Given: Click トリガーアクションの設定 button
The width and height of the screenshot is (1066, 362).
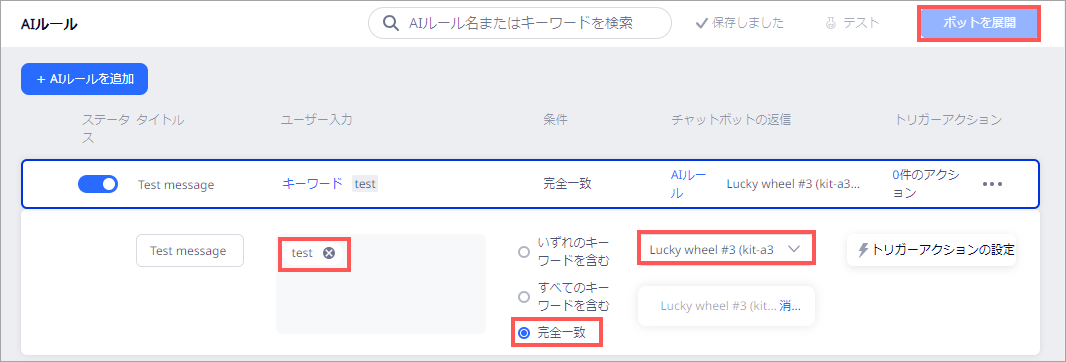Looking at the screenshot, I should [931, 250].
